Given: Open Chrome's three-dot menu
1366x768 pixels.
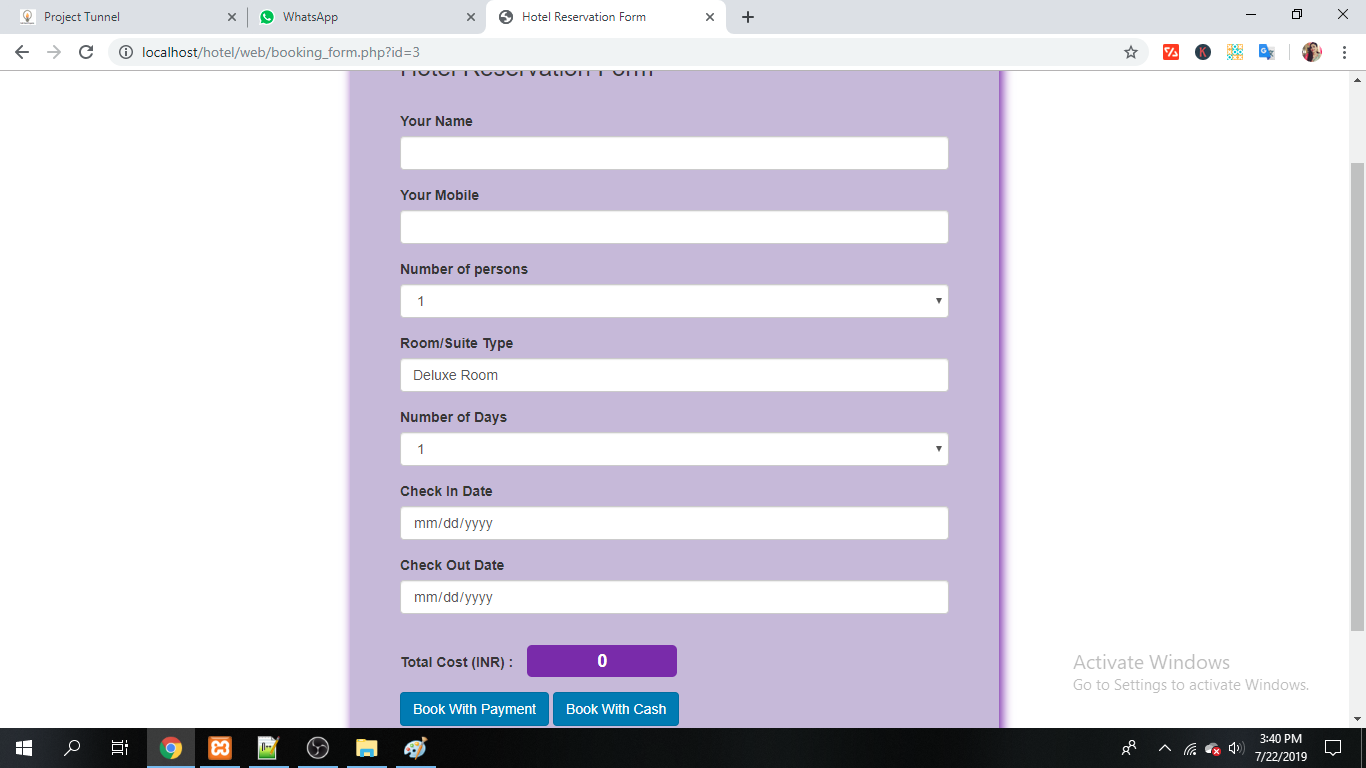Looking at the screenshot, I should click(1345, 52).
